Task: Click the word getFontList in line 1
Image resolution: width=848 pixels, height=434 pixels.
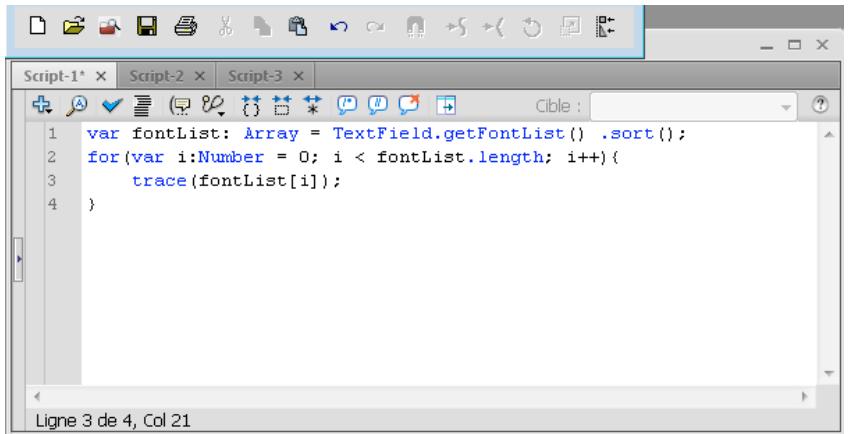Action: 504,134
